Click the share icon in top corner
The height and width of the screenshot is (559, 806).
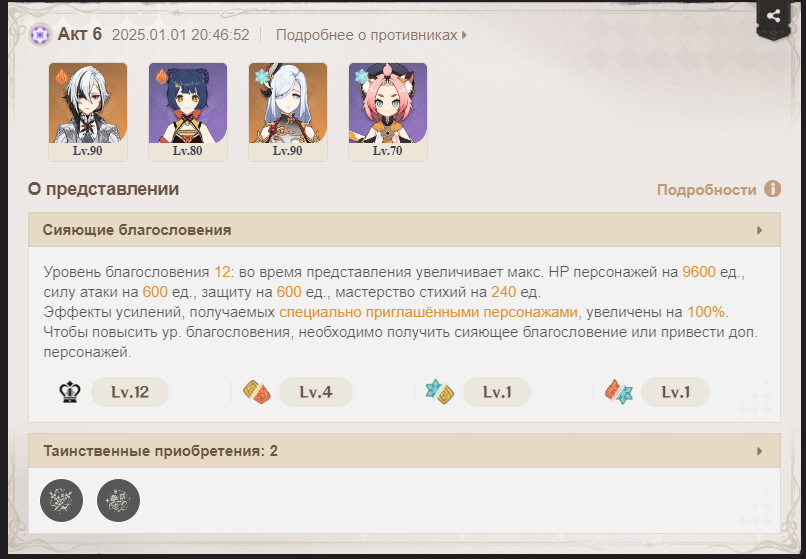click(773, 16)
